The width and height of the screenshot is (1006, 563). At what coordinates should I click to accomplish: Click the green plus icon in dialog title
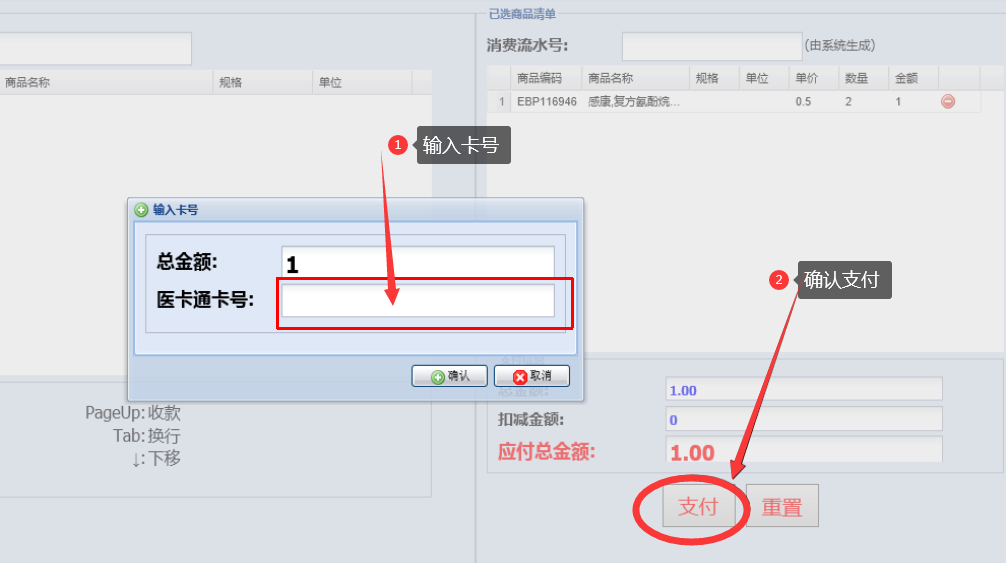pos(141,210)
